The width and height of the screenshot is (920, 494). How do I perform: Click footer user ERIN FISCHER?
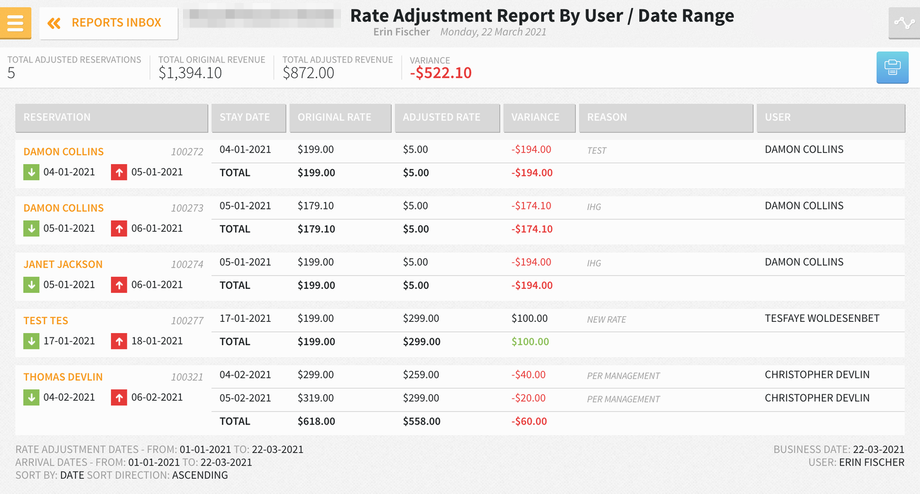(872, 462)
